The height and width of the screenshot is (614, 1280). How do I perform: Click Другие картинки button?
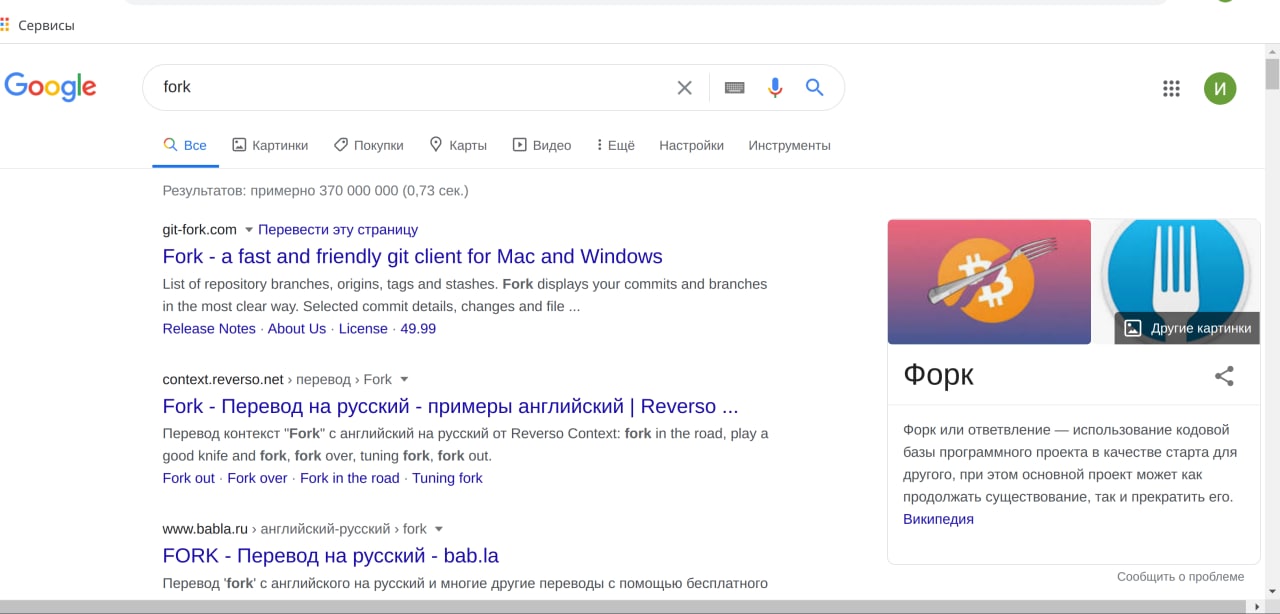pos(1187,328)
